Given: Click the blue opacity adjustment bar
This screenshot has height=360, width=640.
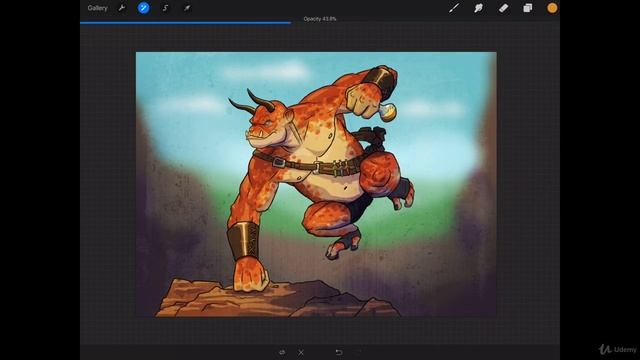Looking at the screenshot, I should click(x=185, y=23).
